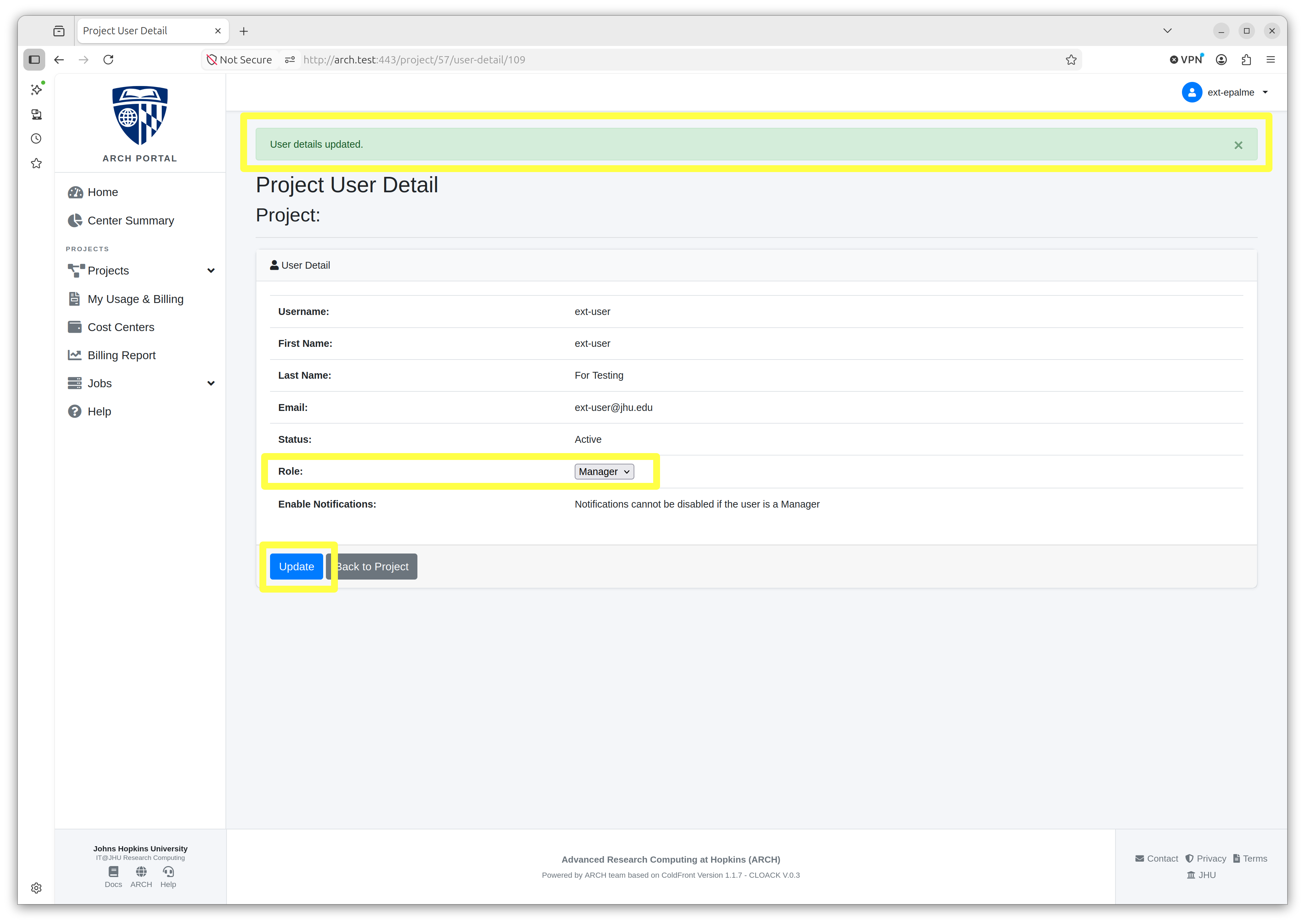Open the browser hamburger menu
The width and height of the screenshot is (1305, 924).
point(1271,60)
